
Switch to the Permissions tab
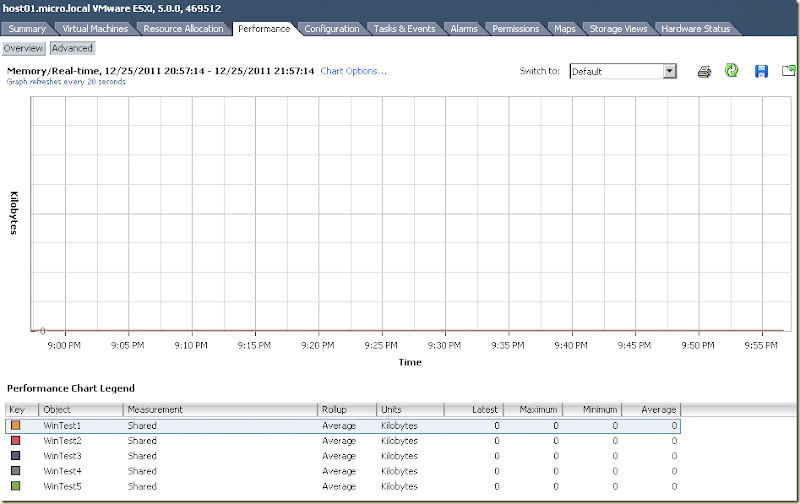(x=515, y=29)
